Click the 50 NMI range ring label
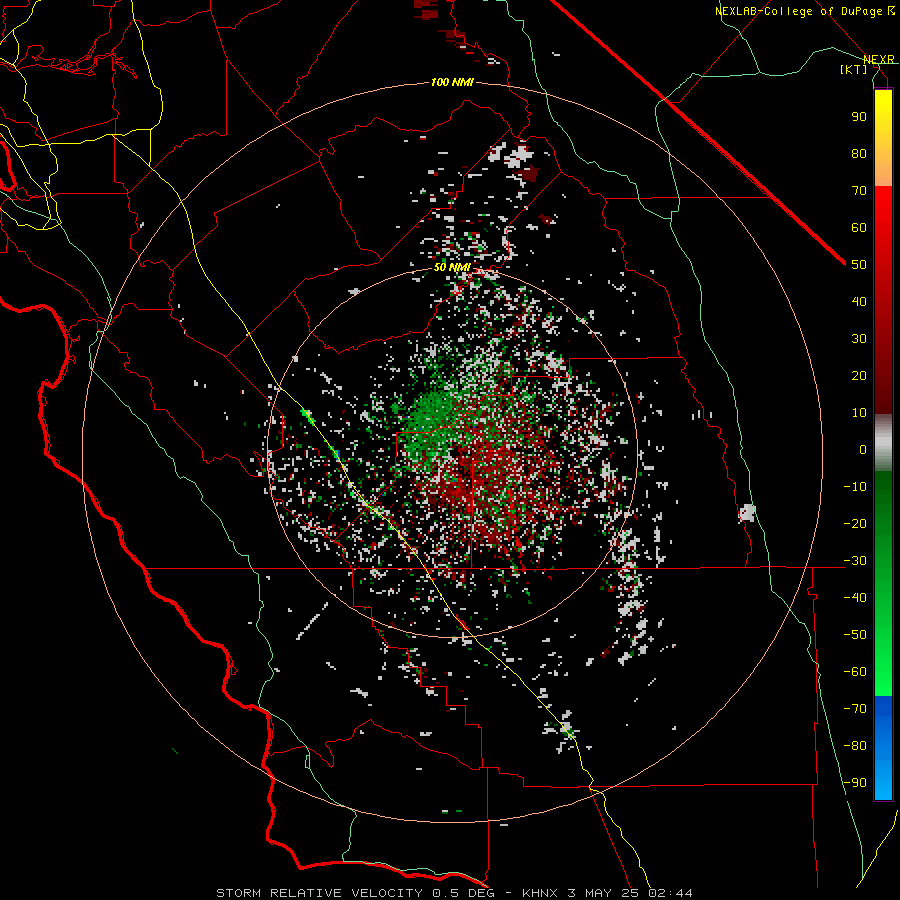This screenshot has height=900, width=900. point(452,267)
